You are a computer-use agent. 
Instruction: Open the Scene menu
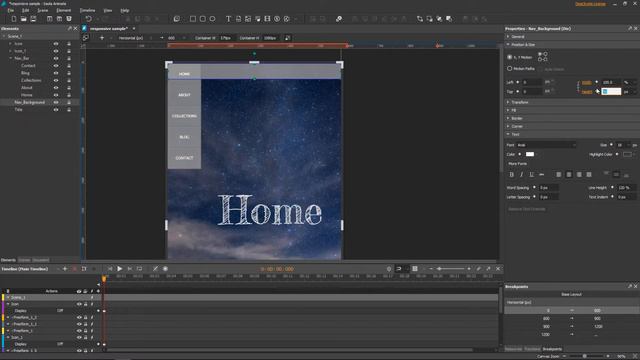click(43, 10)
